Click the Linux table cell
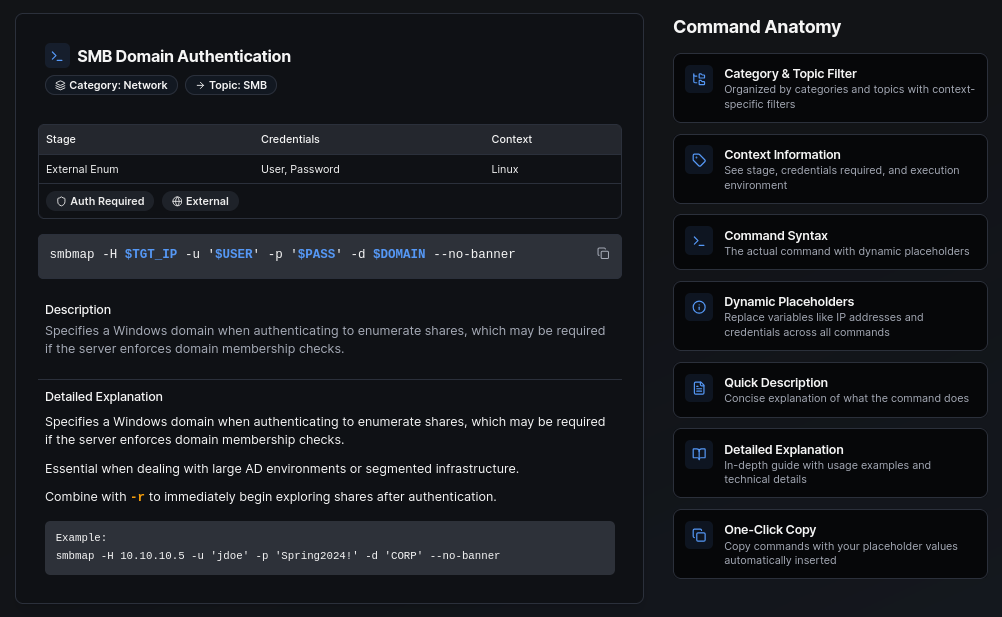Viewport: 1002px width, 617px height. [x=505, y=169]
